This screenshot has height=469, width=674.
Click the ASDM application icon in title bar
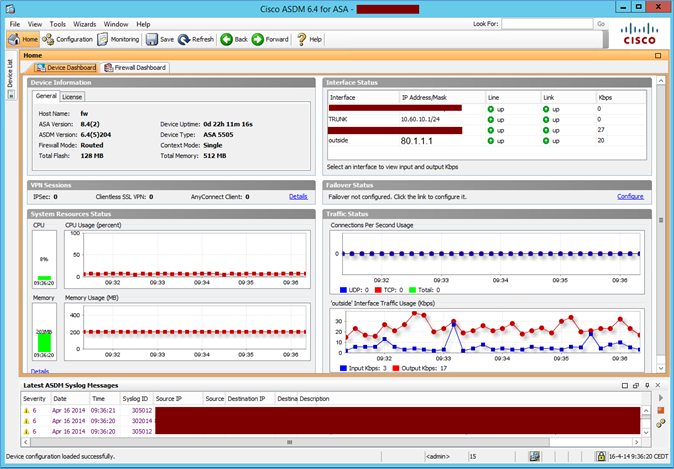10,8
